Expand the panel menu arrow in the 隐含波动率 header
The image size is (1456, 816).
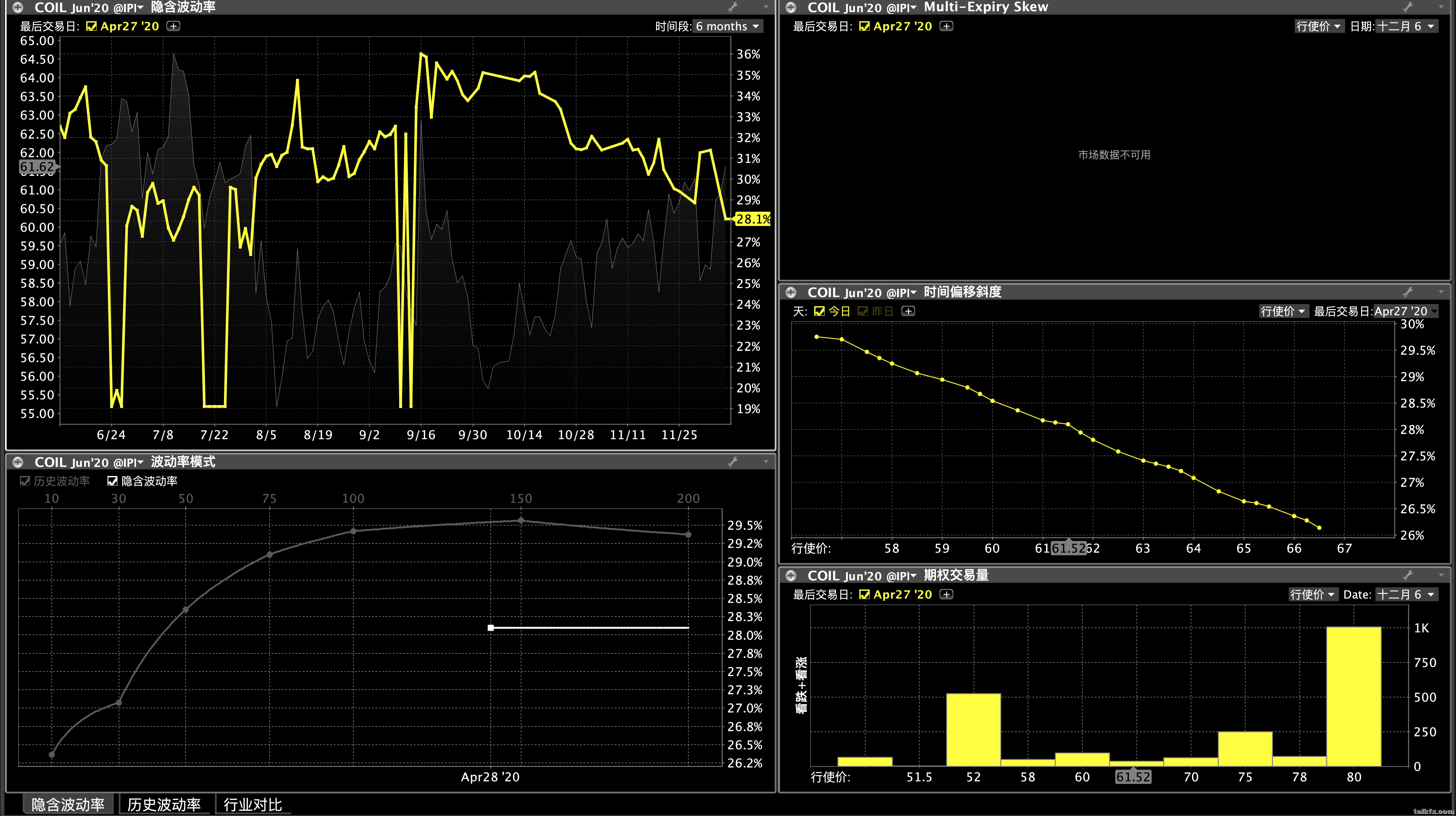pos(766,7)
